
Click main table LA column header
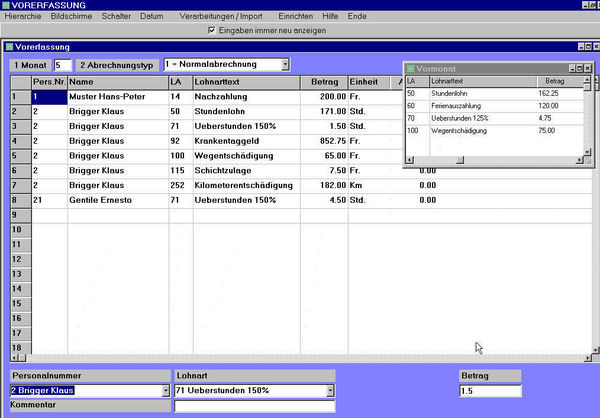pyautogui.click(x=181, y=82)
